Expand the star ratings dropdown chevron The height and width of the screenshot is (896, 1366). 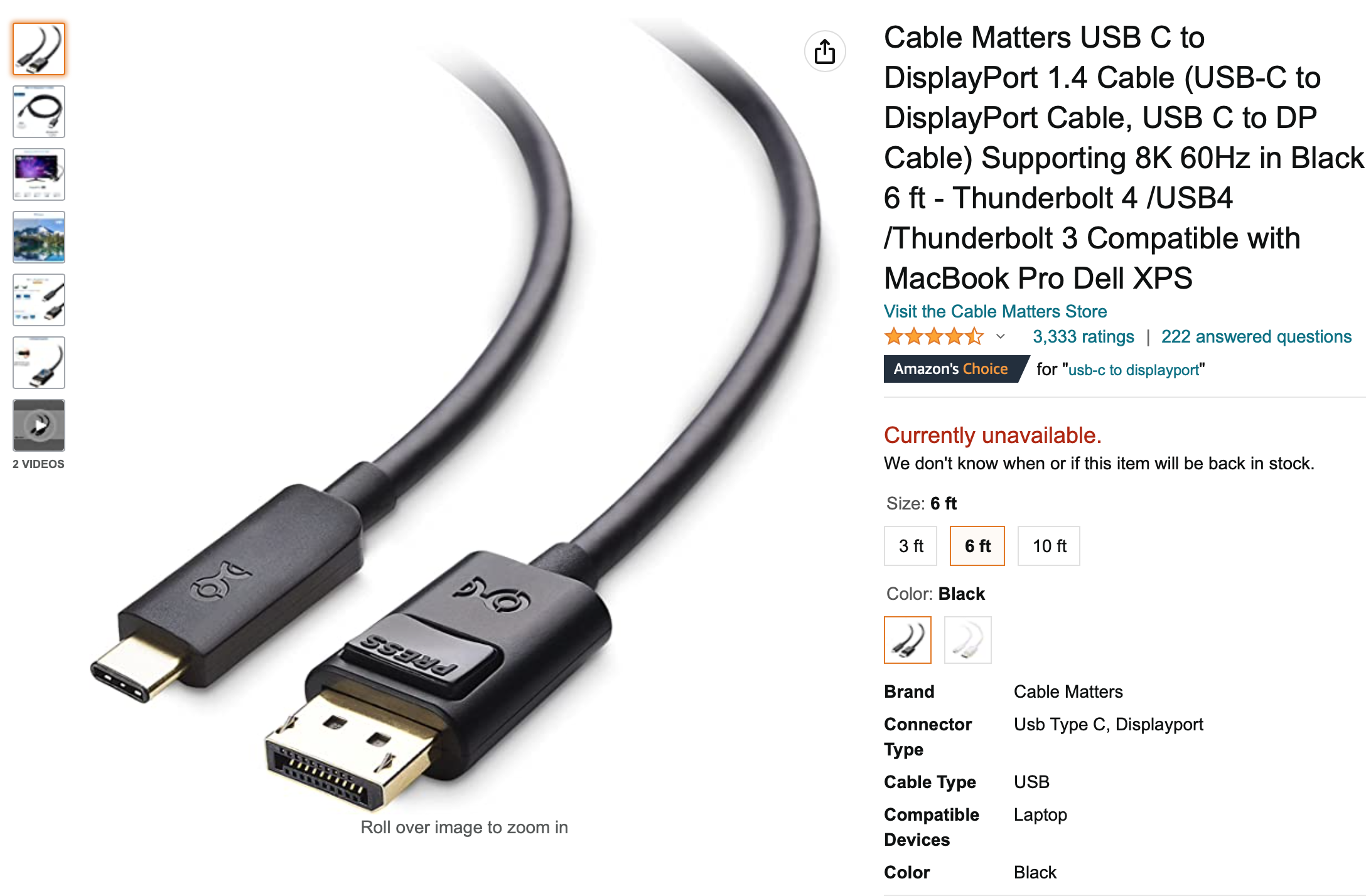[x=1001, y=337]
